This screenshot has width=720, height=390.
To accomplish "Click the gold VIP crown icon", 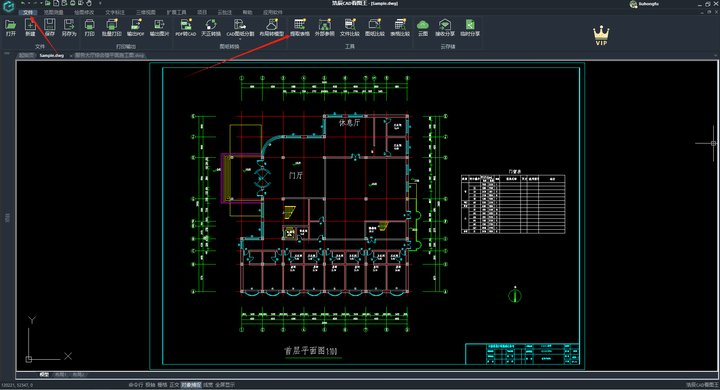I will pos(601,35).
